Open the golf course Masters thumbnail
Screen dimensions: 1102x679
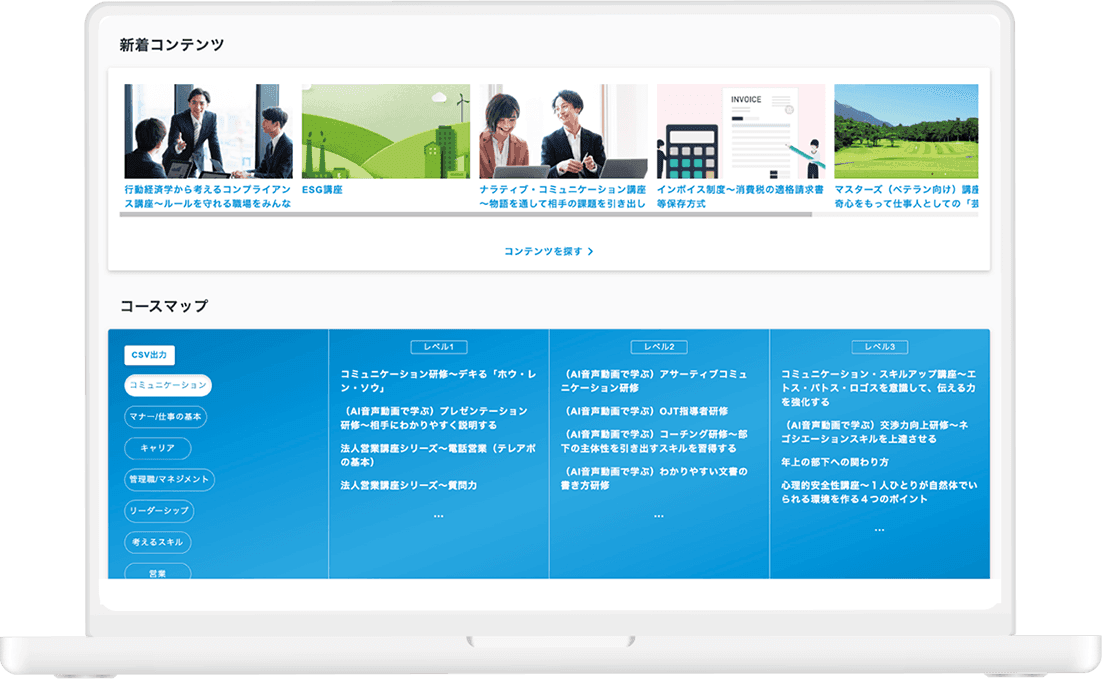coord(905,131)
